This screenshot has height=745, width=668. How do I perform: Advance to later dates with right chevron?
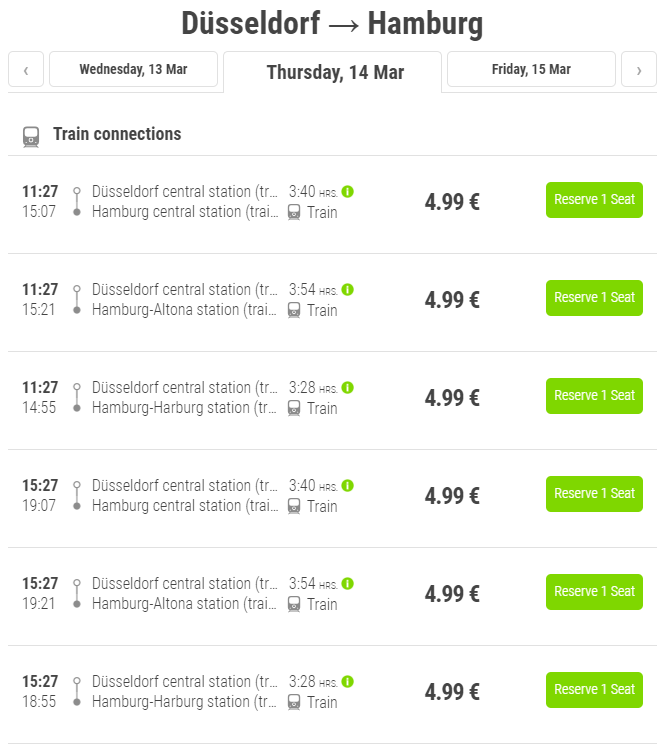coord(639,69)
